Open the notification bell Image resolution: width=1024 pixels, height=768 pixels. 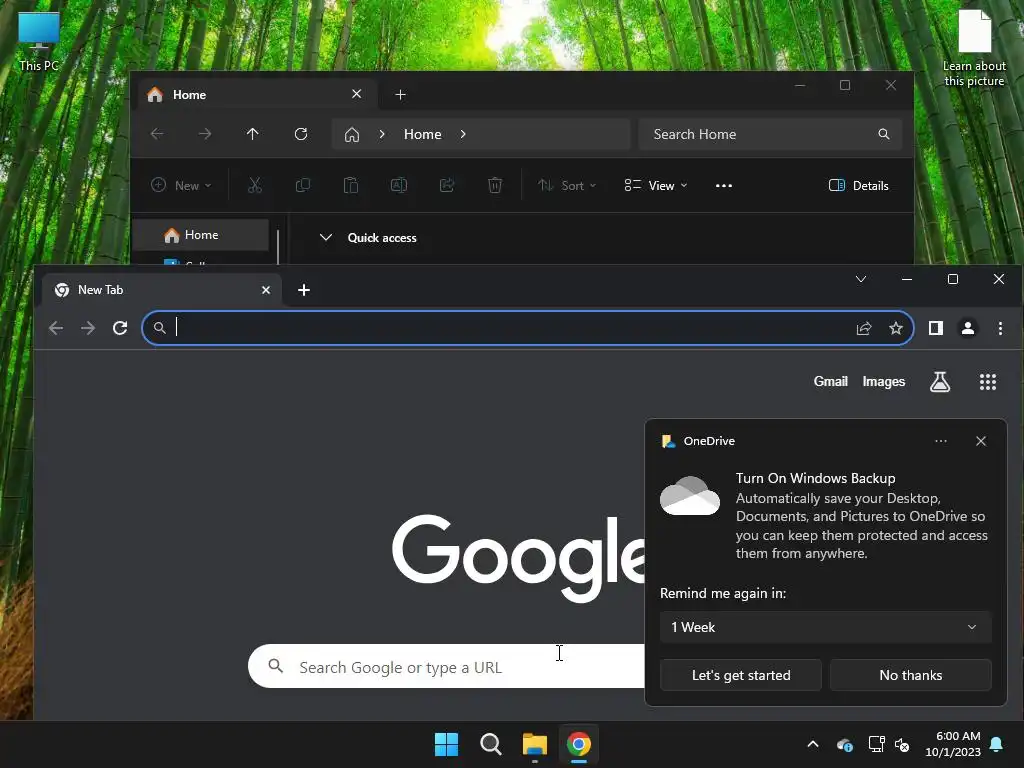point(997,744)
